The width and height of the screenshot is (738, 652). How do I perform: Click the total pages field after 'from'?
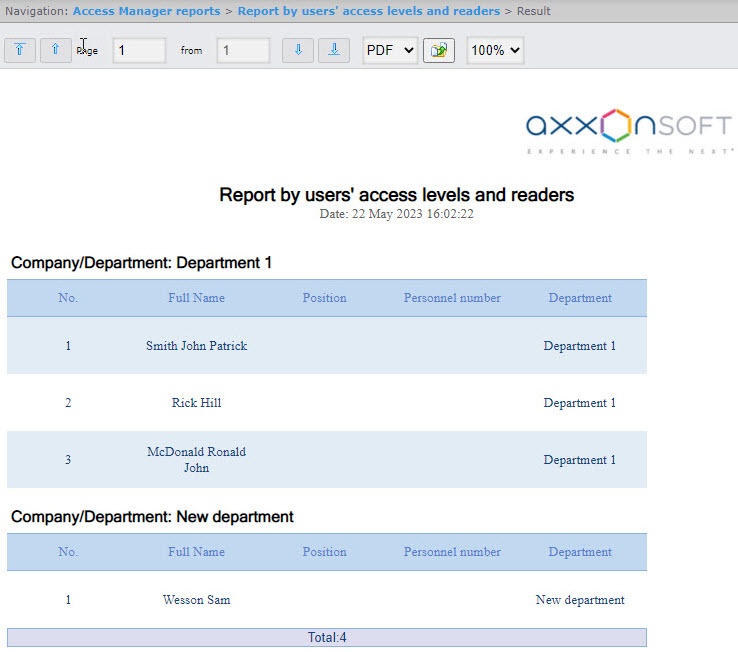tap(243, 50)
